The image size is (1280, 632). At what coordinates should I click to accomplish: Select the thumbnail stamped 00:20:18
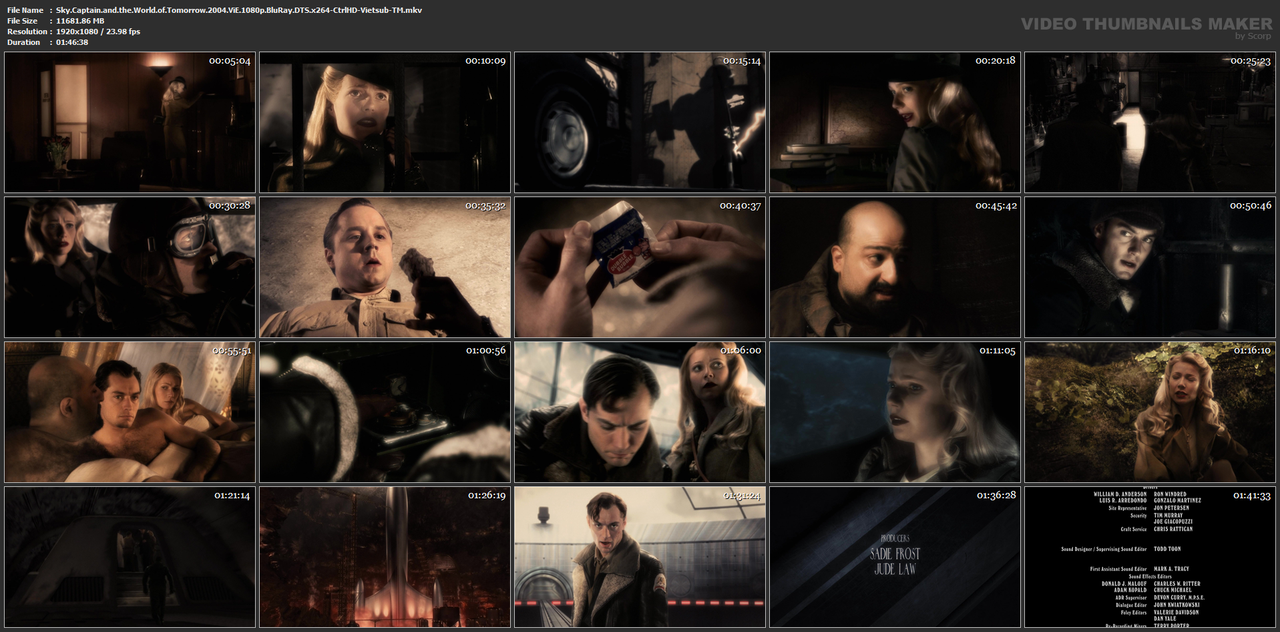point(895,122)
